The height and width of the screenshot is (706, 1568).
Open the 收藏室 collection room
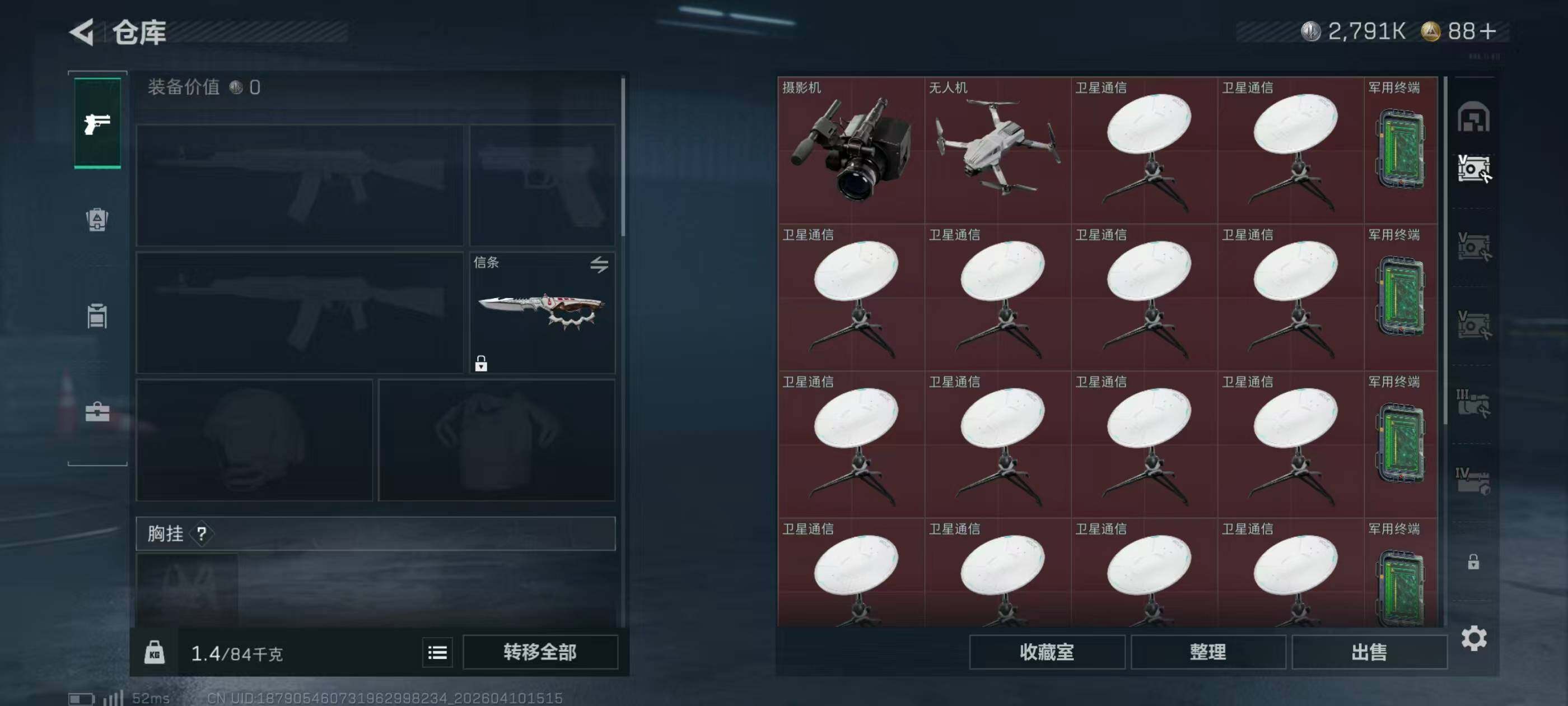click(1046, 652)
